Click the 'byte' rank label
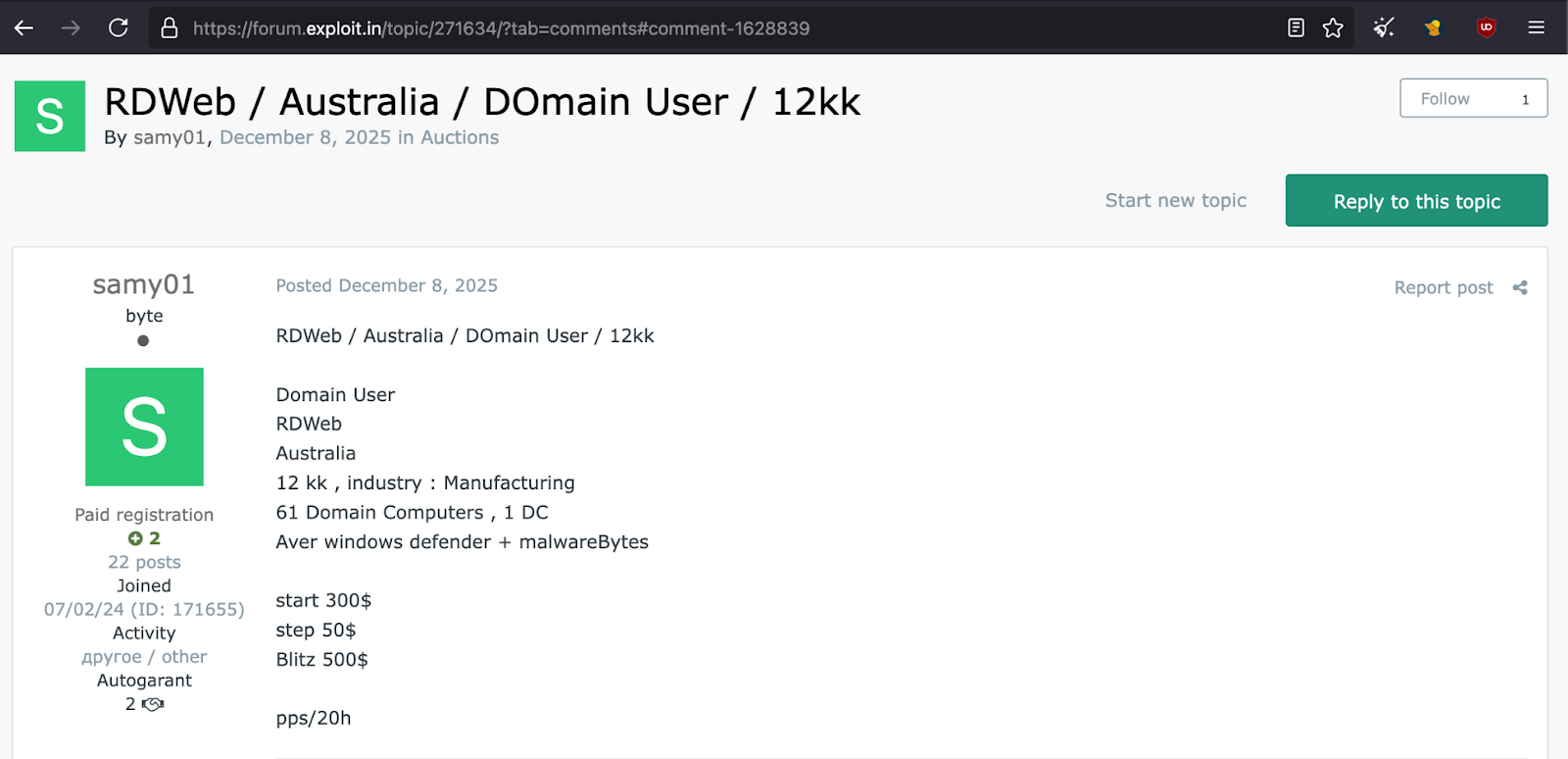The width and height of the screenshot is (1568, 759). point(144,316)
